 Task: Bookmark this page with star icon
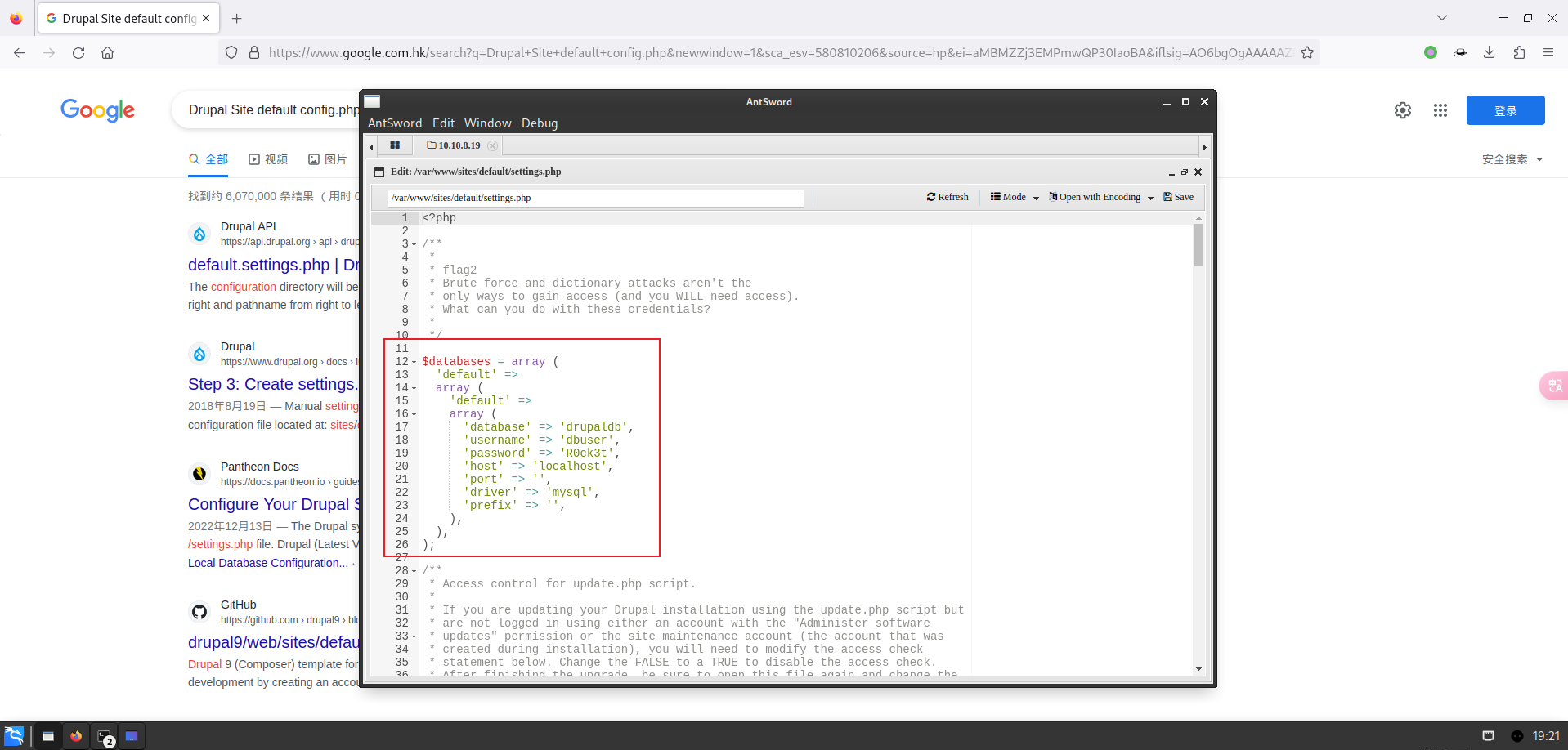pos(1307,52)
